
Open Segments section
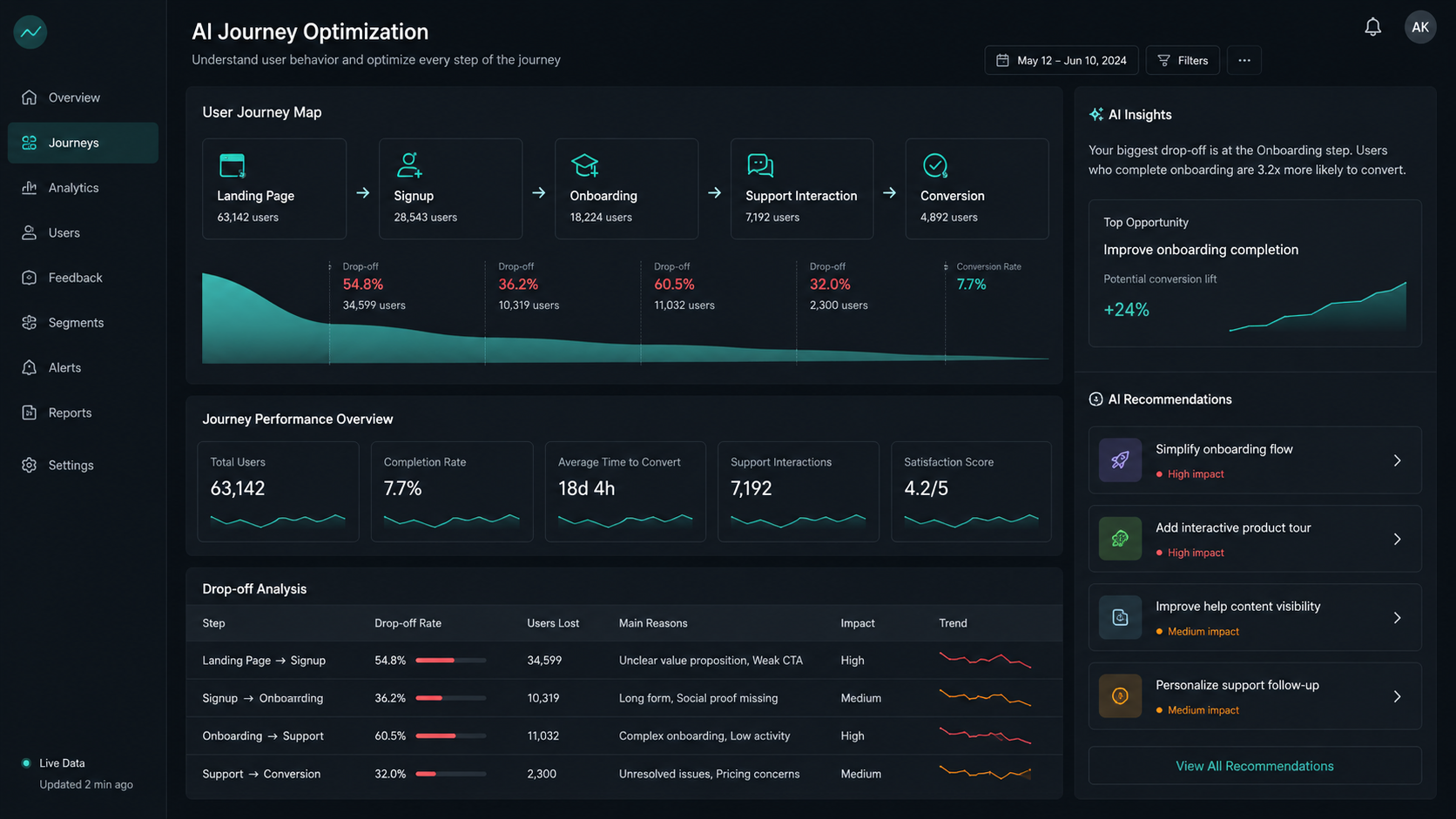(83, 323)
